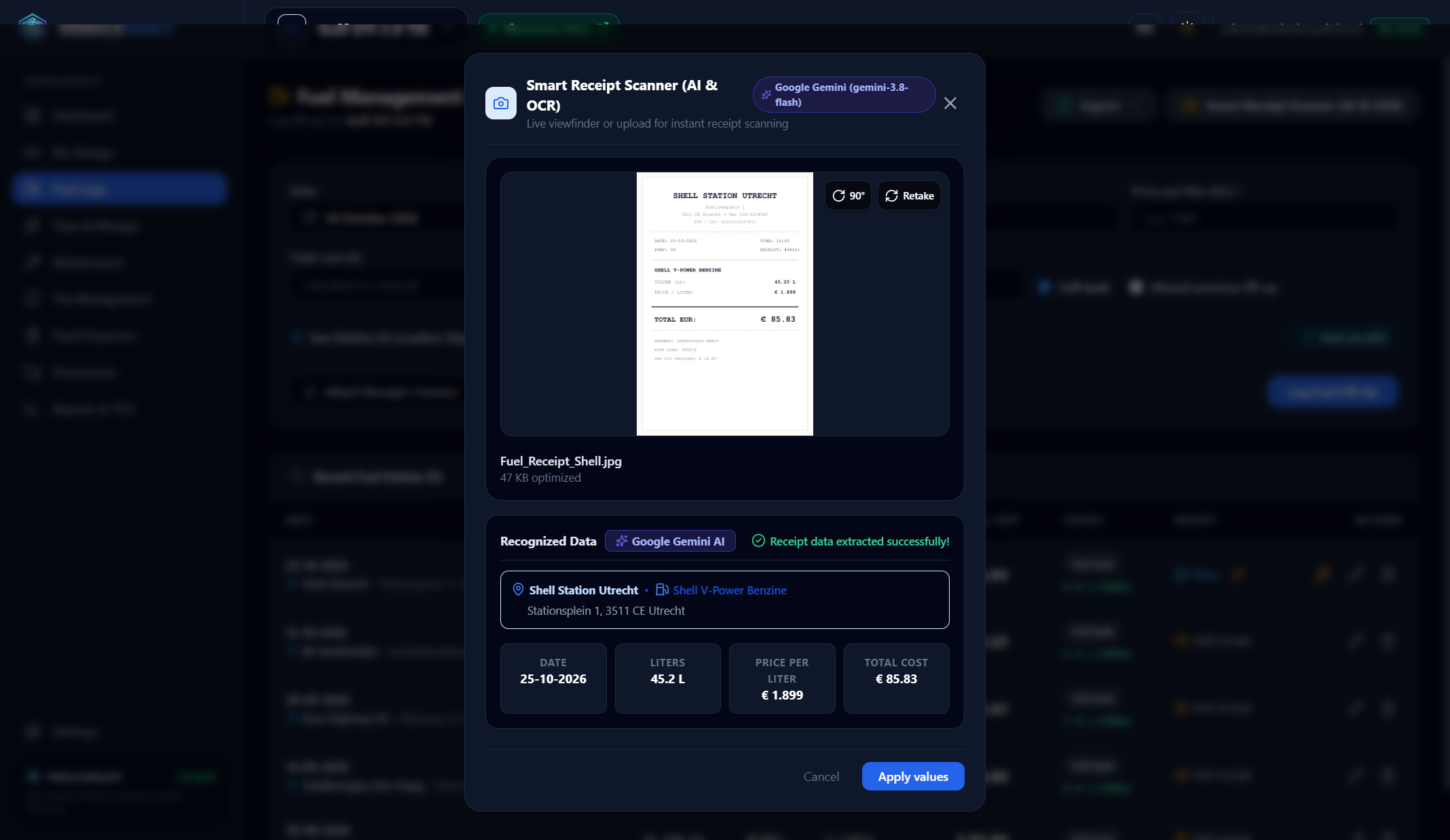
Task: Click the '47 KB optimized' text
Action: [540, 478]
